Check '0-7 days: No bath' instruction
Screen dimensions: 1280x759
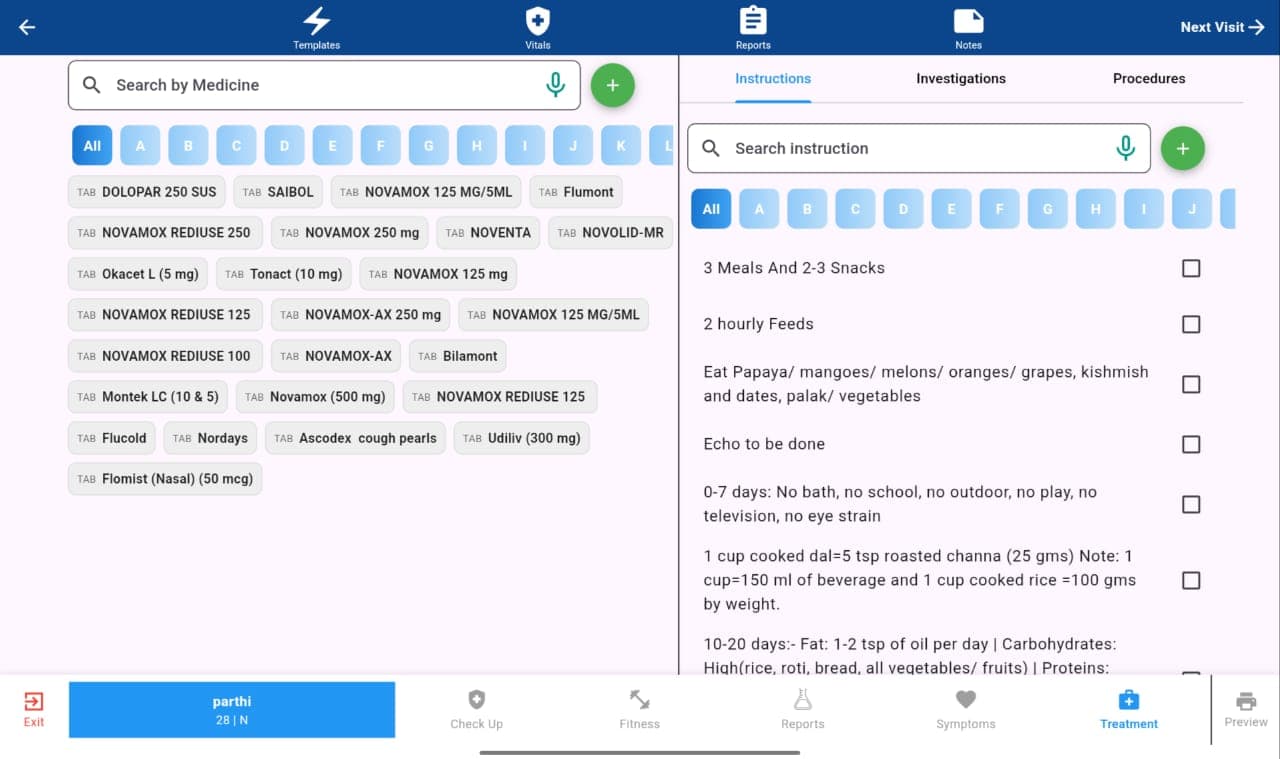(x=1191, y=504)
